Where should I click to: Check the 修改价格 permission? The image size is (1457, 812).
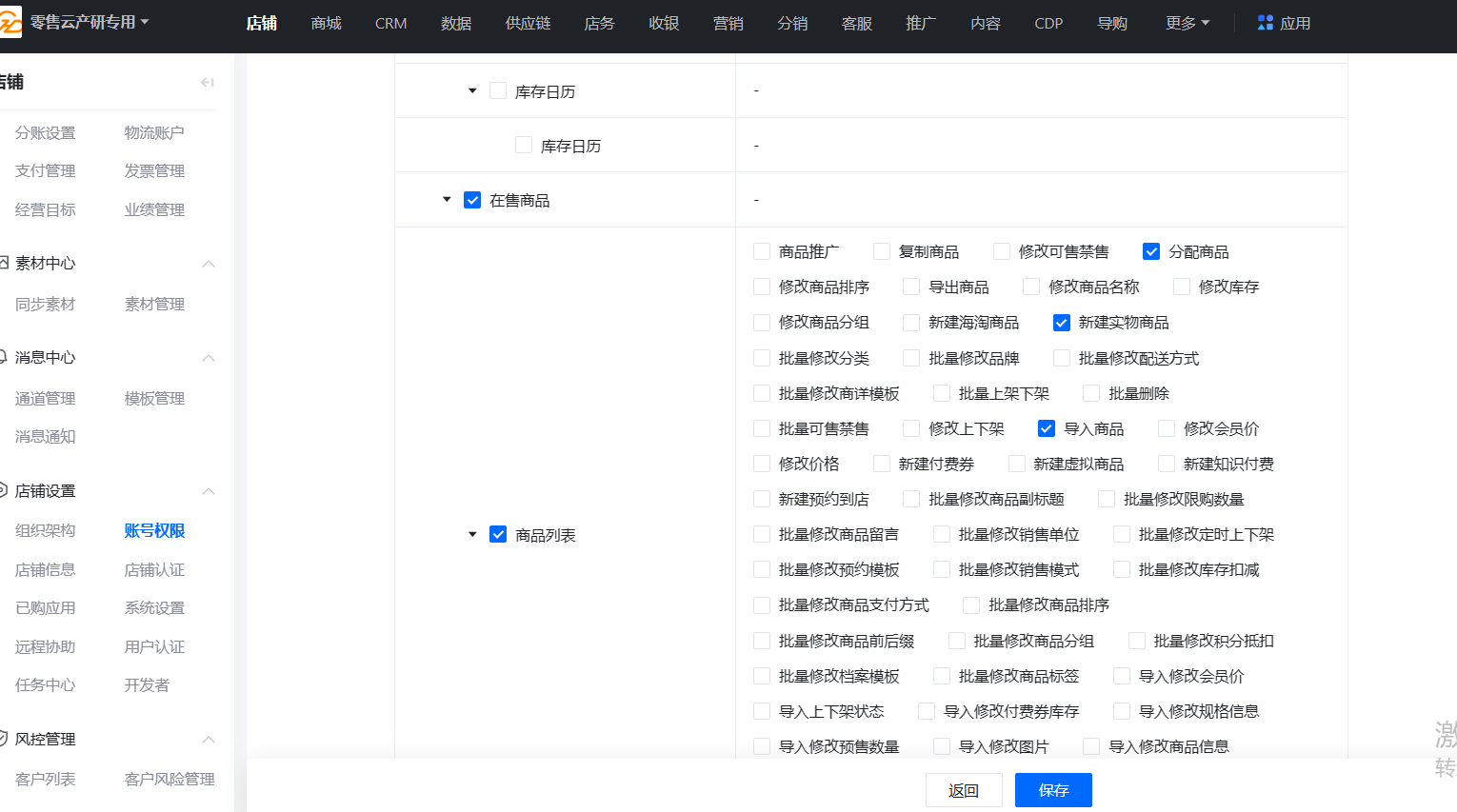tap(762, 464)
